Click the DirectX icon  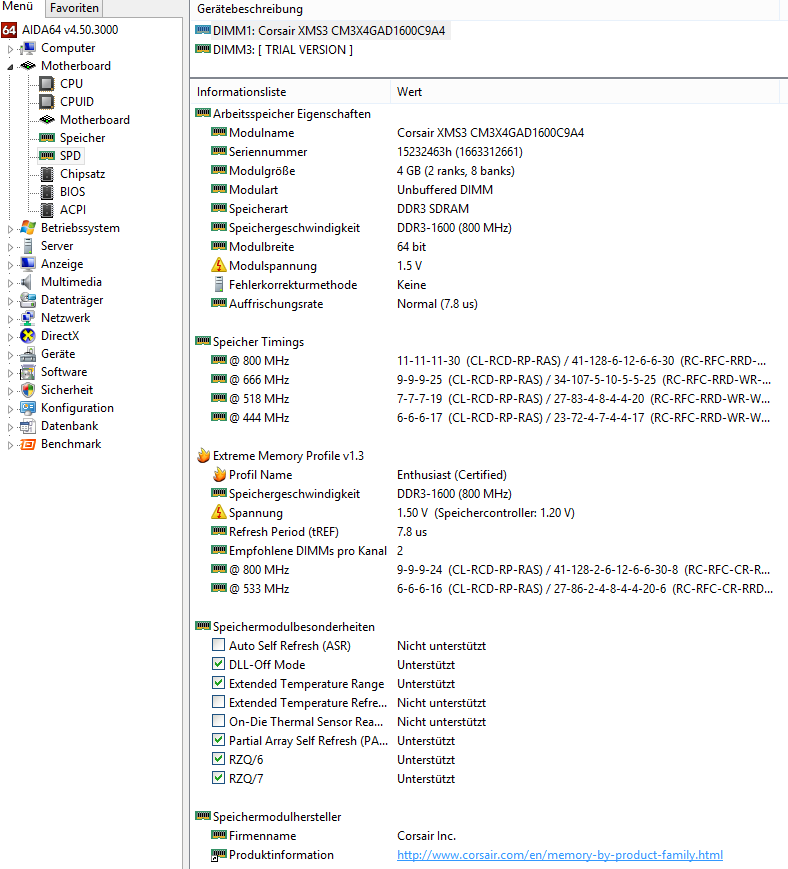pos(28,336)
